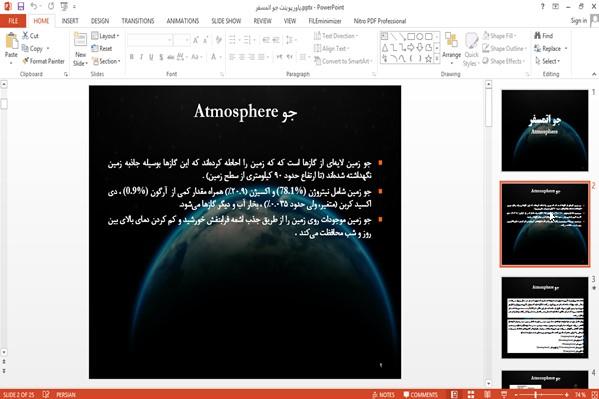
Task: Toggle Italic formatting
Action: [x=141, y=57]
